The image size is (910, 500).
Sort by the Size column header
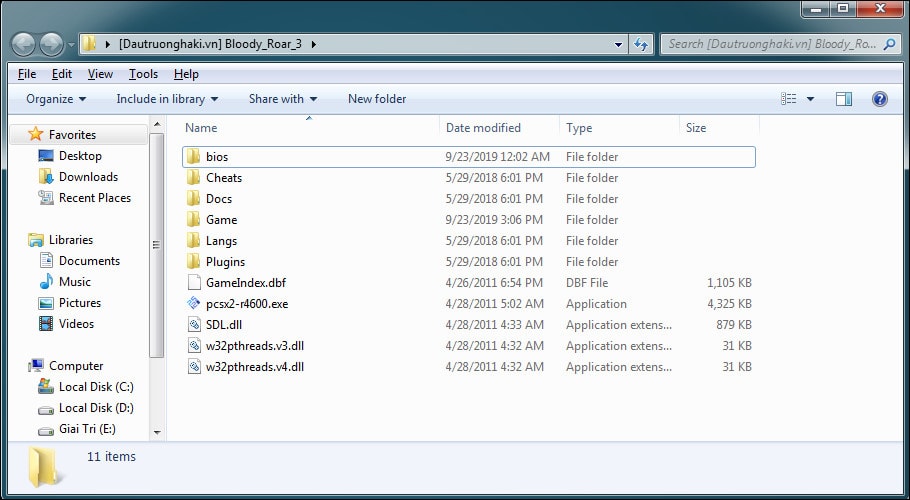[720, 128]
